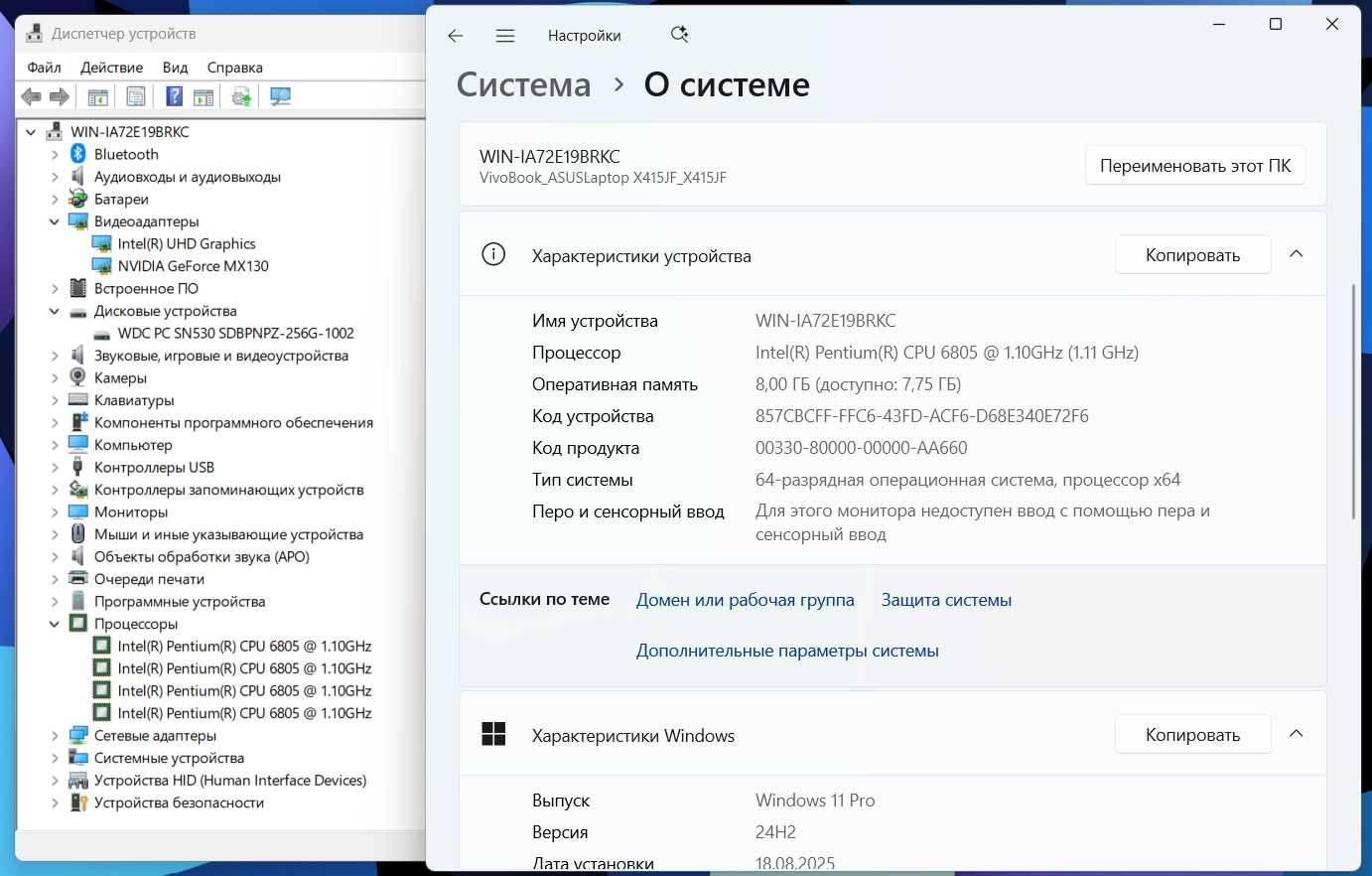
Task: Open the Справка menu
Action: 235,68
